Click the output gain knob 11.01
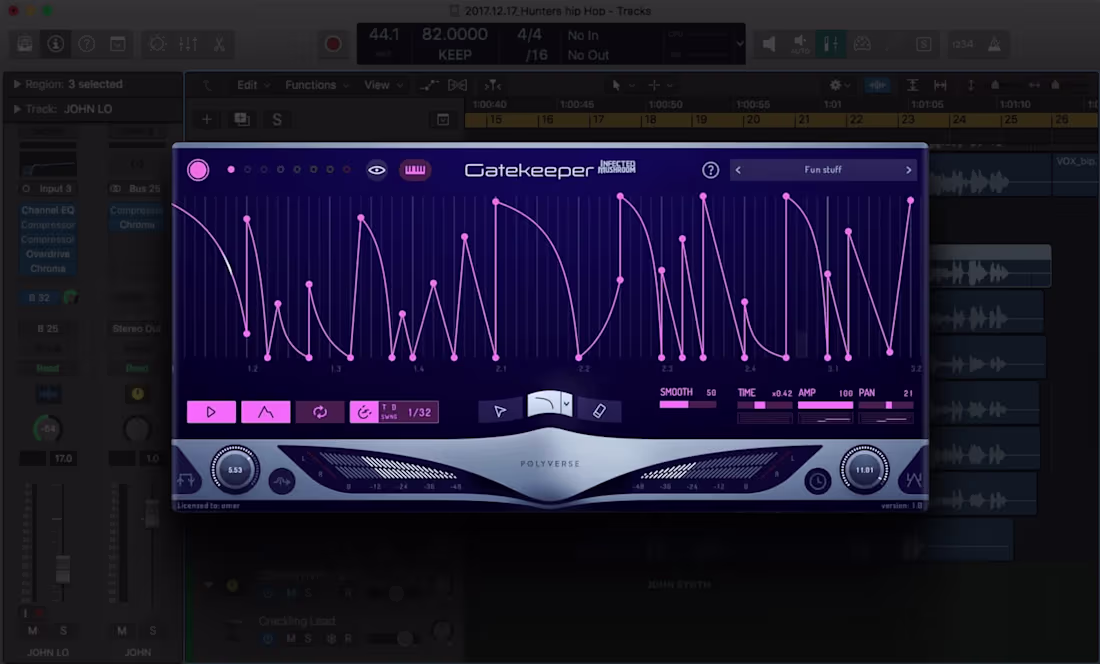The height and width of the screenshot is (664, 1100). pyautogui.click(x=864, y=470)
